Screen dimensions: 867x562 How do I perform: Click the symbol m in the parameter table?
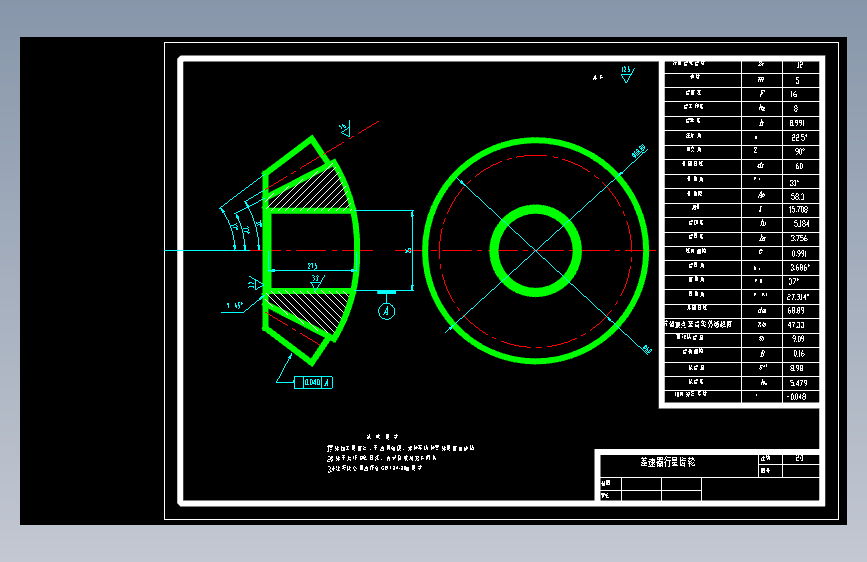[761, 80]
